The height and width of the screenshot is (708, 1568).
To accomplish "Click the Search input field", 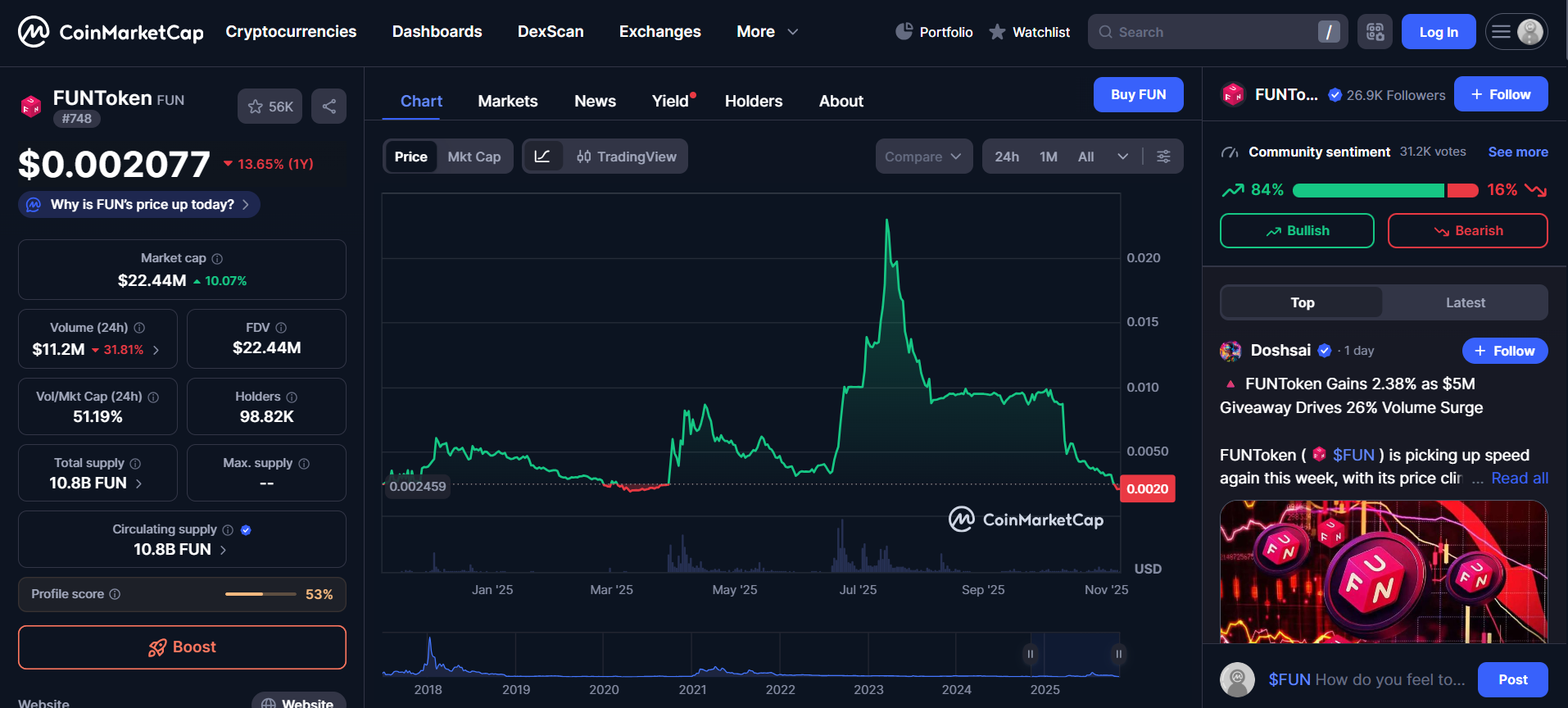I will 1217,32.
